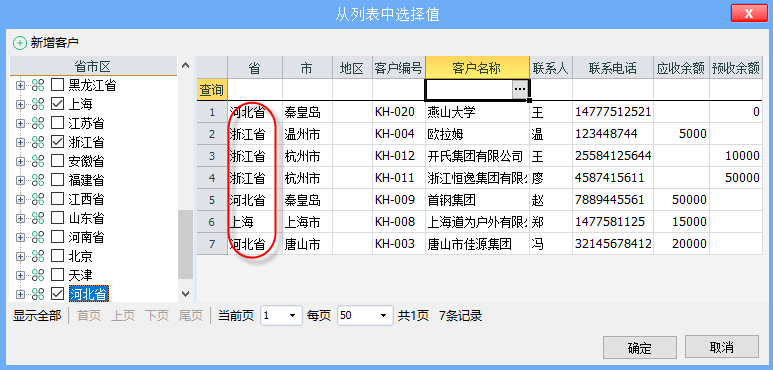Uncheck the 河北省 checkbox
773x370 pixels.
tap(58, 294)
